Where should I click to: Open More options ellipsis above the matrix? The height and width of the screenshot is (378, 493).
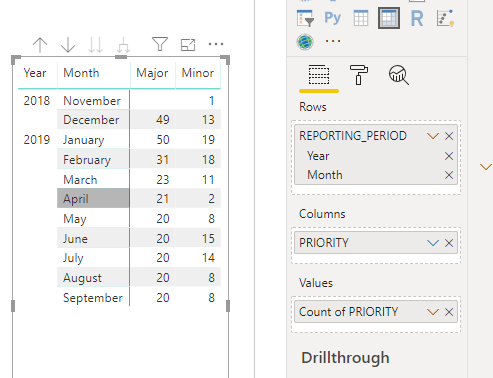216,44
